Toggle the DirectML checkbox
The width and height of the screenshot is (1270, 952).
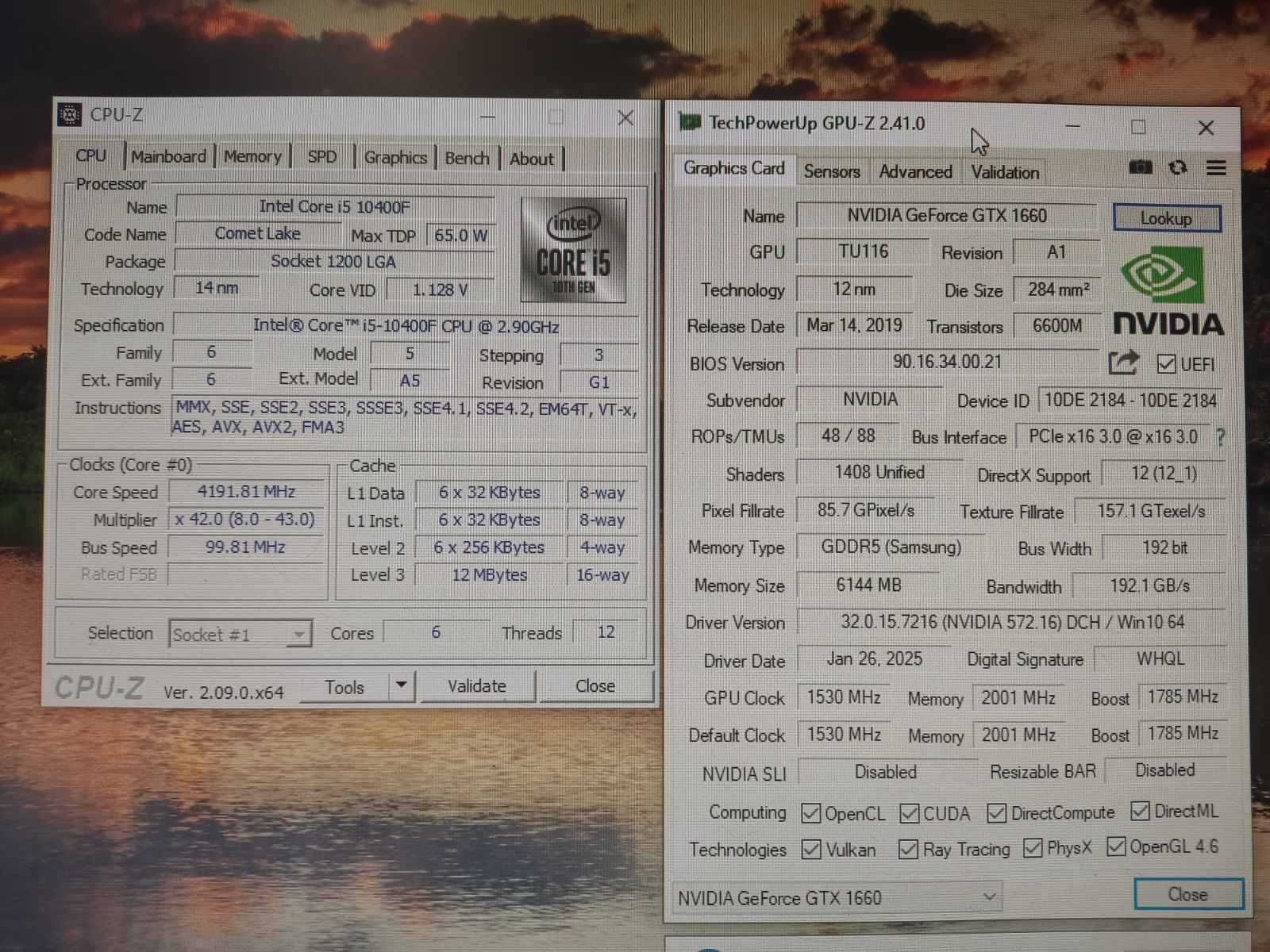(1140, 811)
